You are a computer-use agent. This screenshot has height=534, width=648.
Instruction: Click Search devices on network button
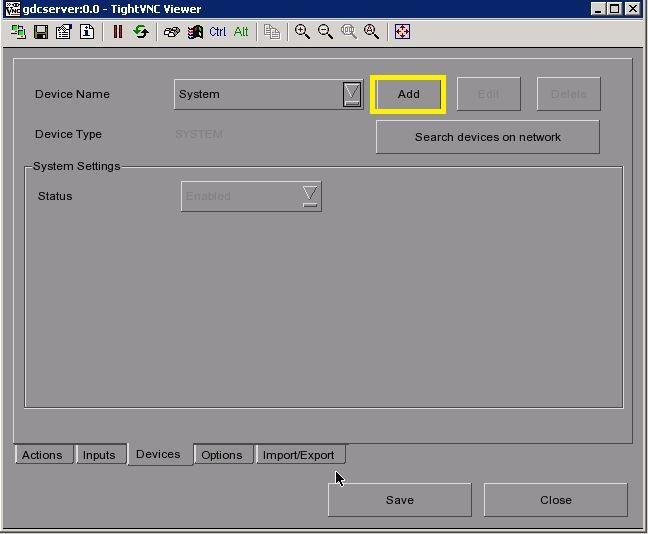pos(488,137)
